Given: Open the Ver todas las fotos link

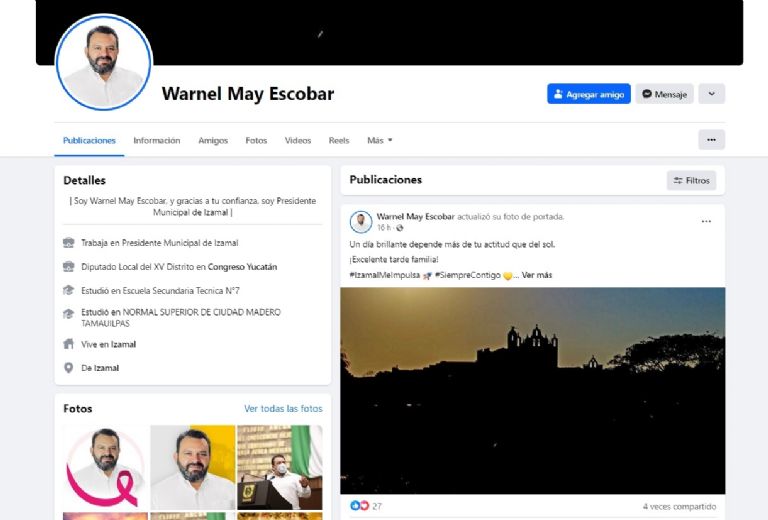Looking at the screenshot, I should point(283,408).
